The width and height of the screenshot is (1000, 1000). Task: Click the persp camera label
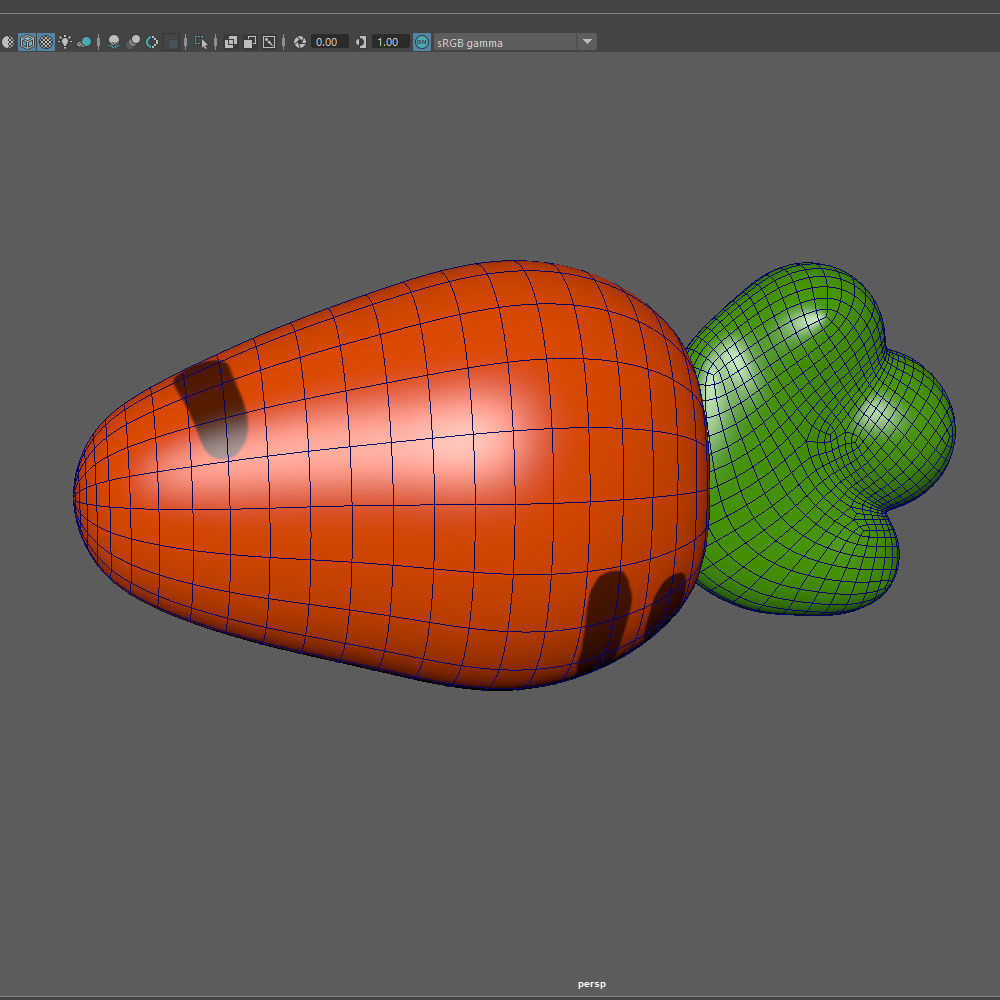click(x=592, y=984)
